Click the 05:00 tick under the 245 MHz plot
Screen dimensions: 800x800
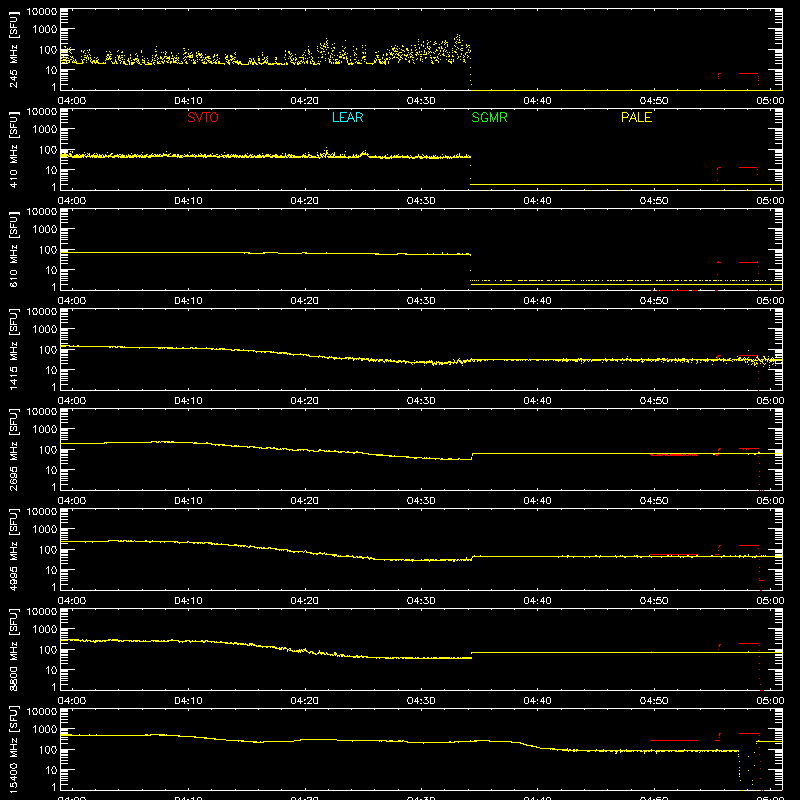770,101
